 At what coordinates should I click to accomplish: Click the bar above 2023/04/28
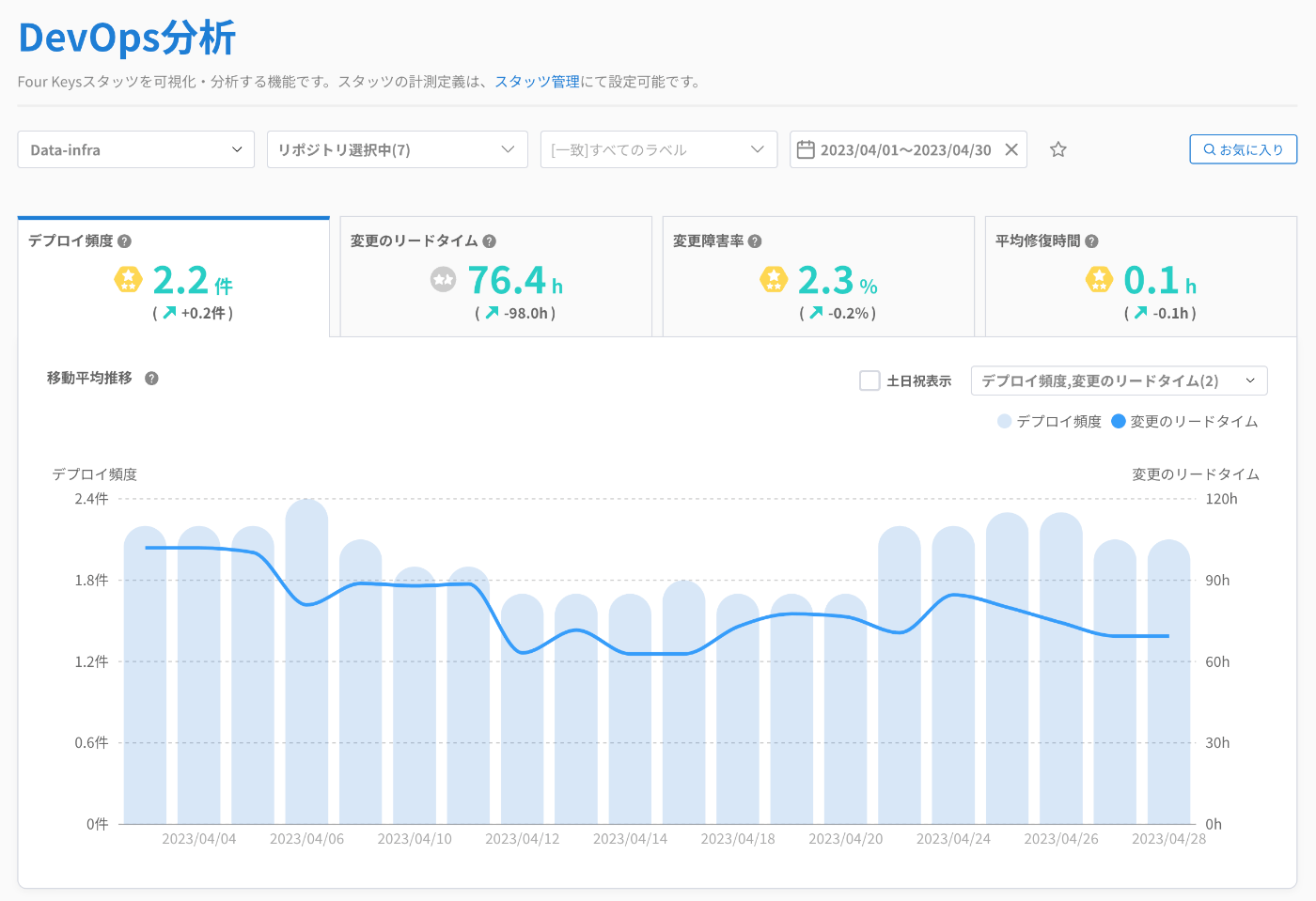pos(1168,682)
